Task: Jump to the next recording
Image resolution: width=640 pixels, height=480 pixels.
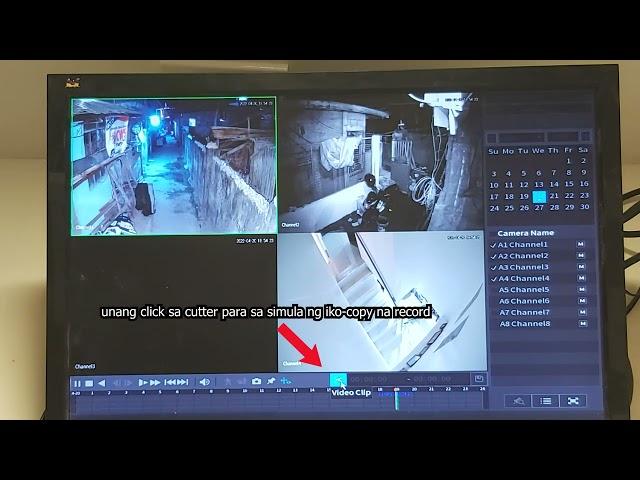Action: coord(182,382)
